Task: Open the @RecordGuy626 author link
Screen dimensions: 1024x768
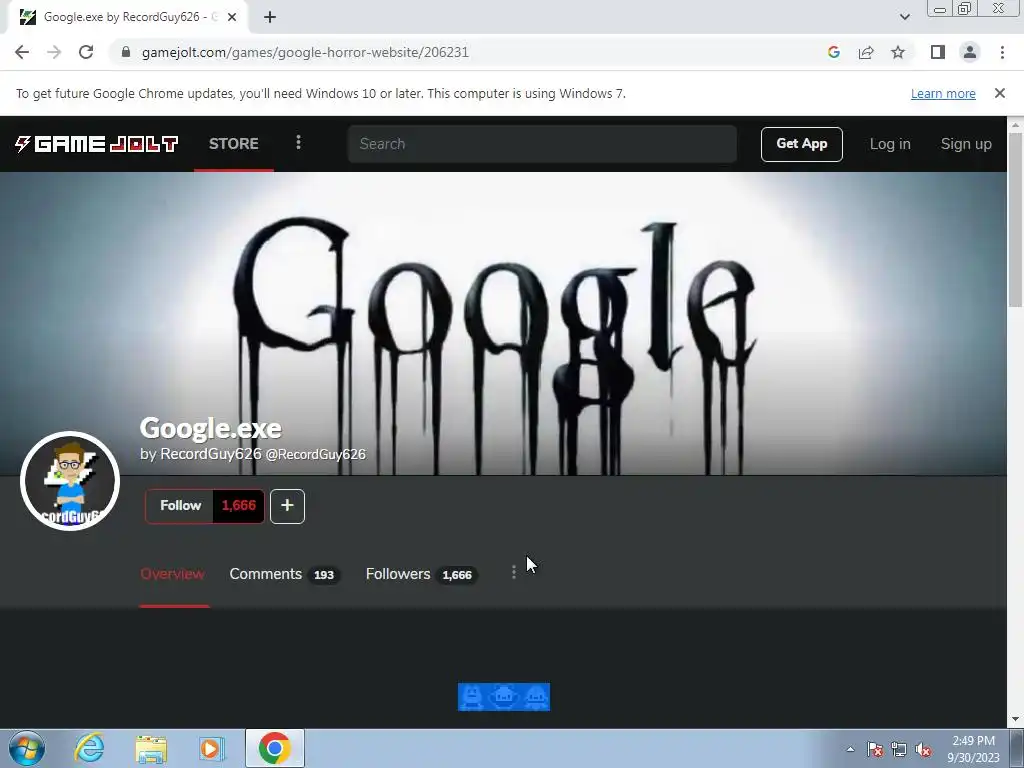Action: (x=315, y=455)
